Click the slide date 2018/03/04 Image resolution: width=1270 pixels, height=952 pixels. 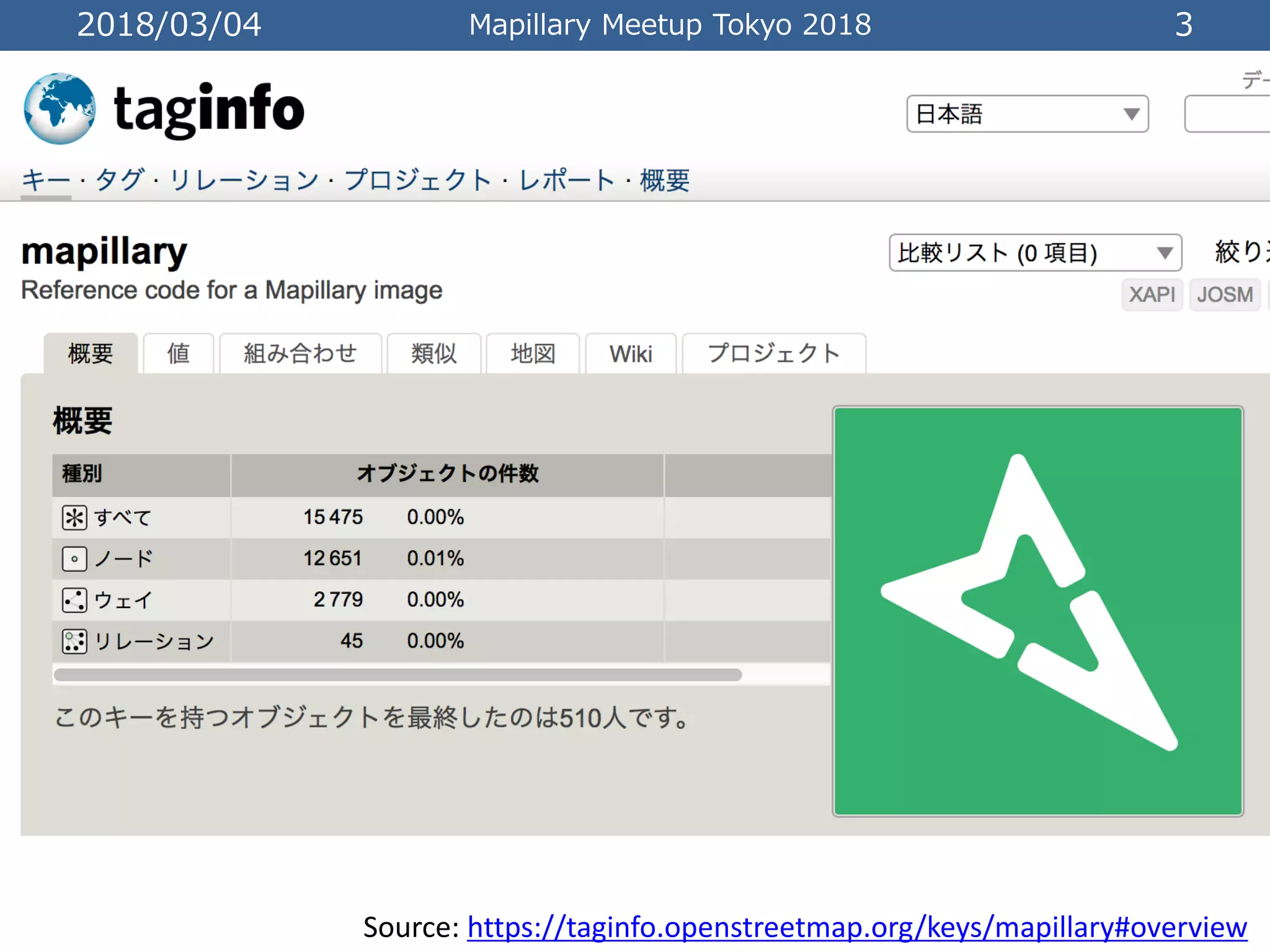(x=169, y=25)
